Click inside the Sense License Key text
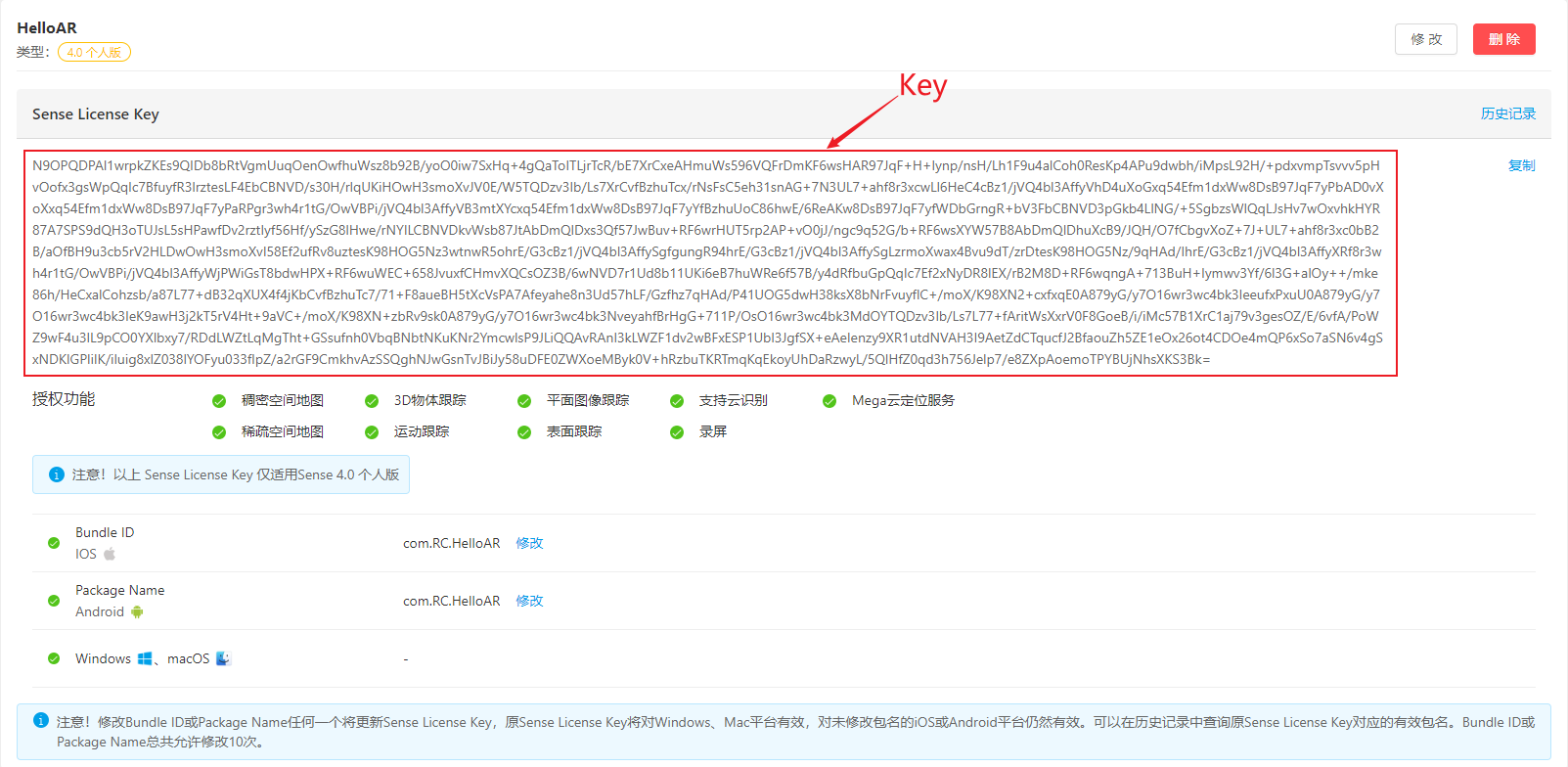 (x=708, y=262)
